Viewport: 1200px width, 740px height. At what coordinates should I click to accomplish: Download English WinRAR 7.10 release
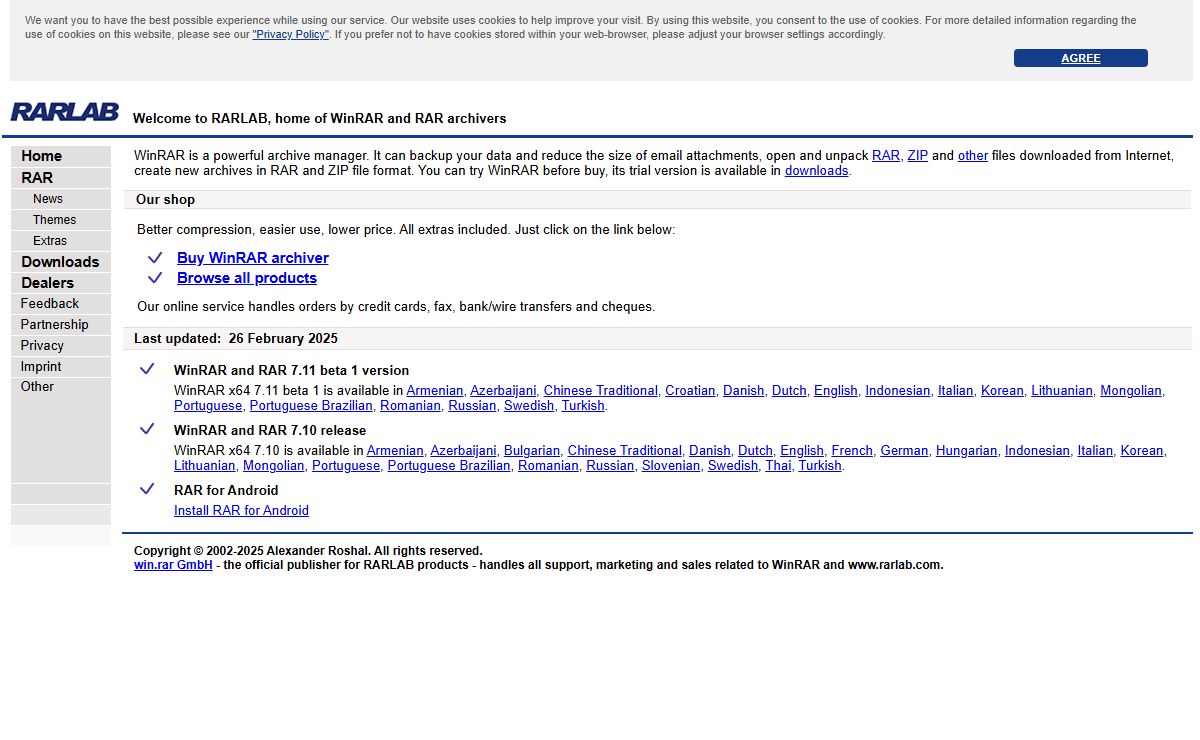click(802, 451)
